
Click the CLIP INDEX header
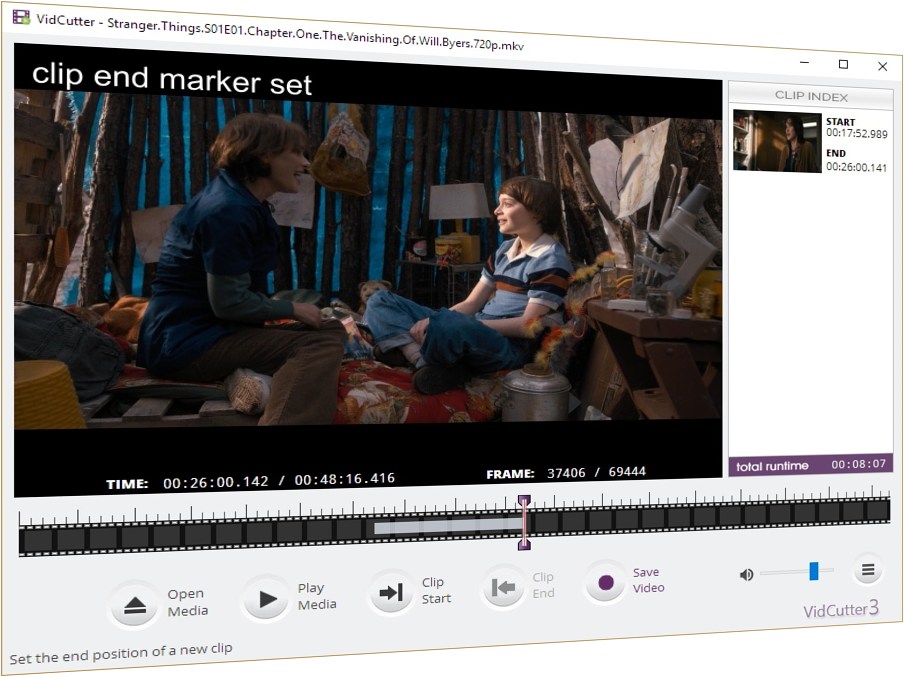(811, 96)
